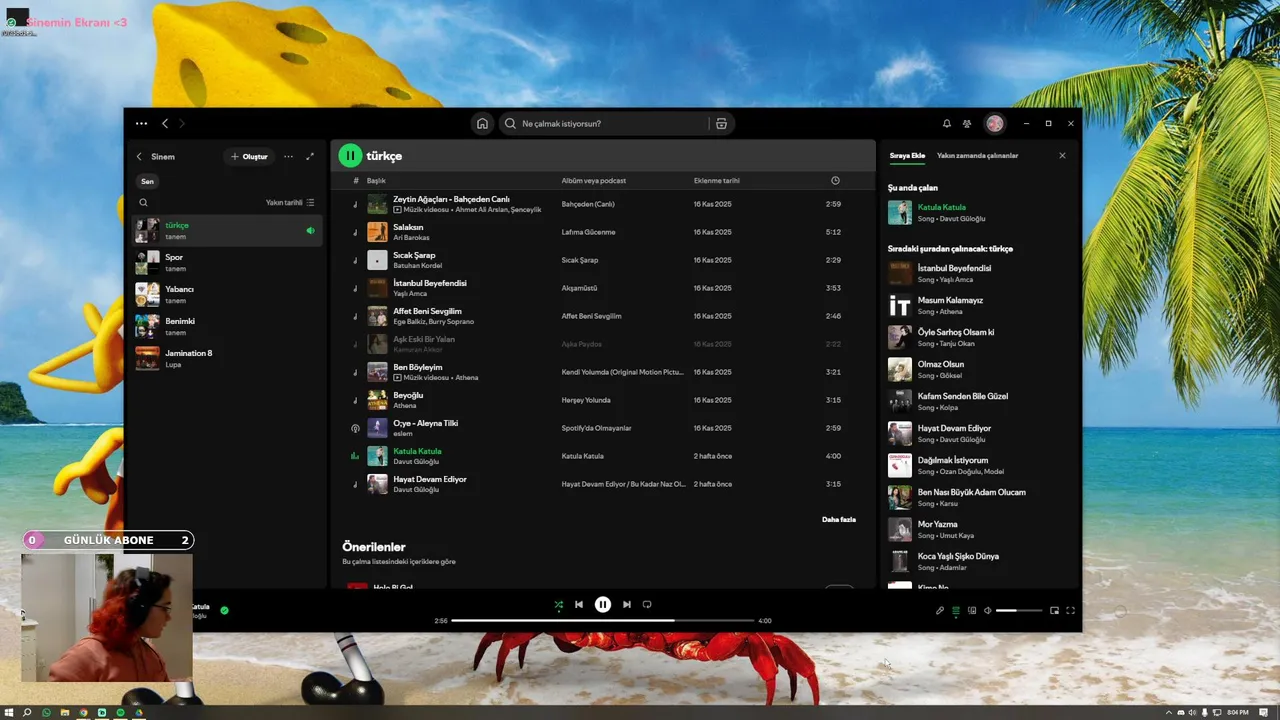The height and width of the screenshot is (720, 1280).
Task: Select İstanbul Beyefendisi in the playlist
Action: pos(603,288)
